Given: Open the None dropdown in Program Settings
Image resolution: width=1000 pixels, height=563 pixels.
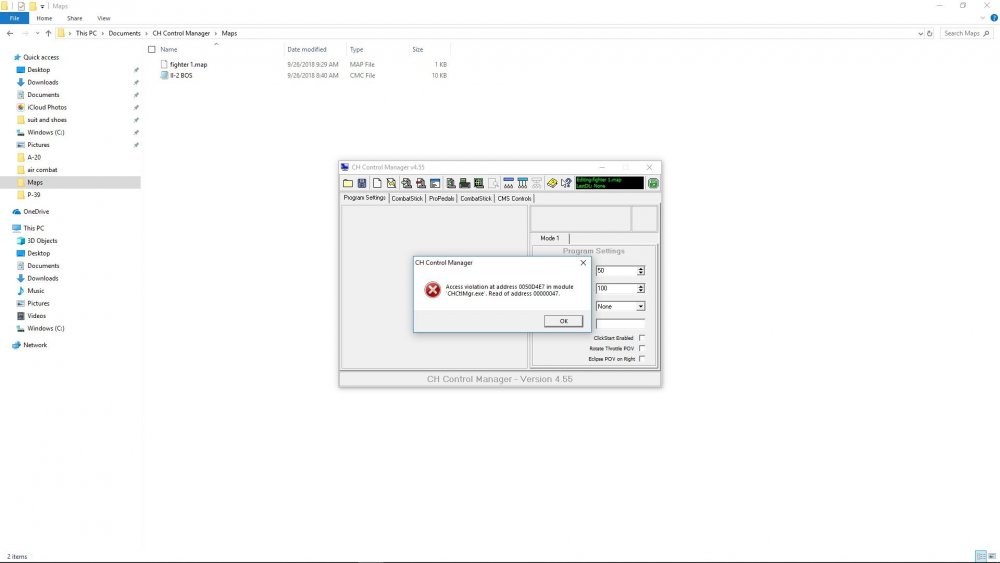Looking at the screenshot, I should click(x=640, y=307).
